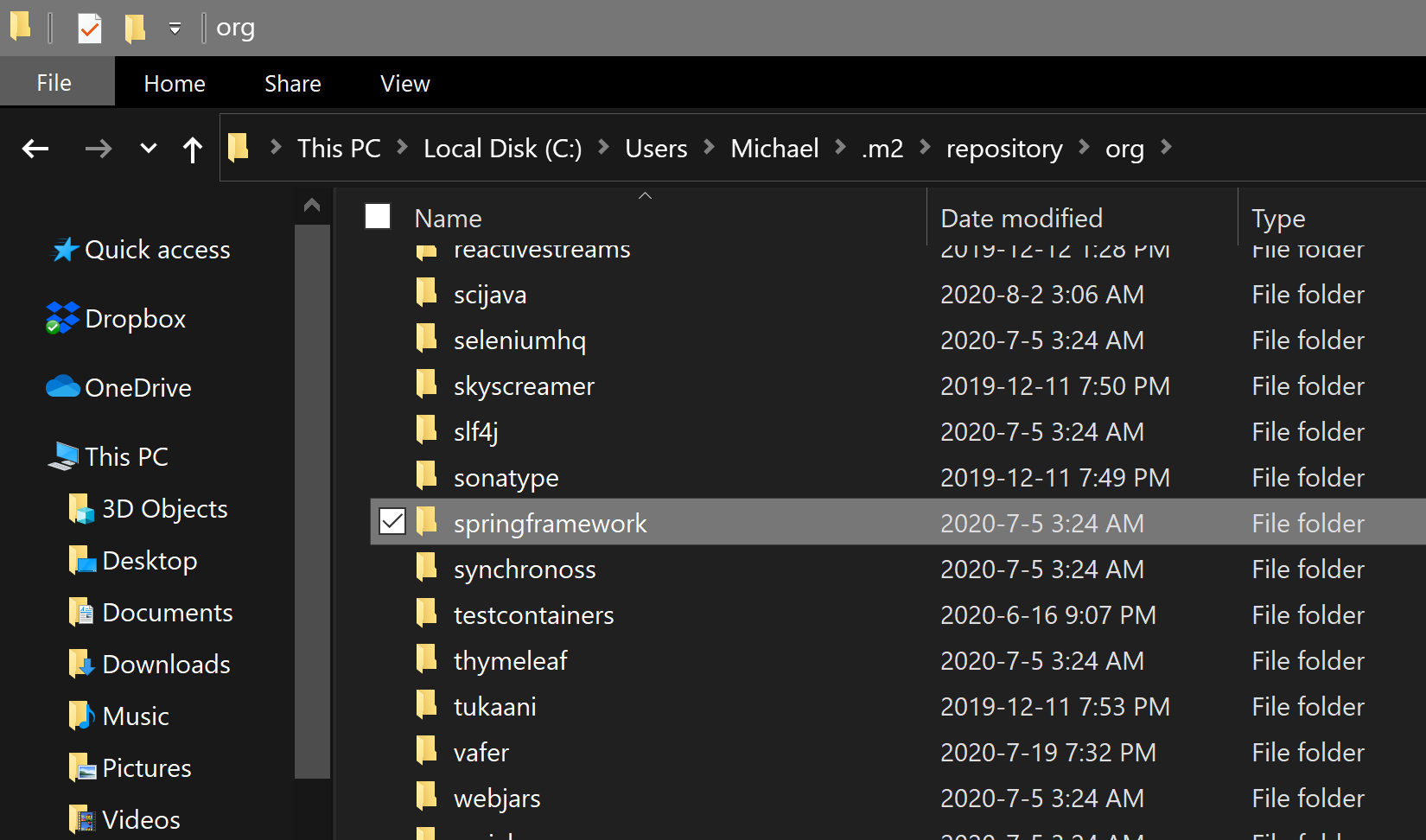The height and width of the screenshot is (840, 1426).
Task: Expand chevron after org in breadcrumb
Action: [x=1166, y=148]
